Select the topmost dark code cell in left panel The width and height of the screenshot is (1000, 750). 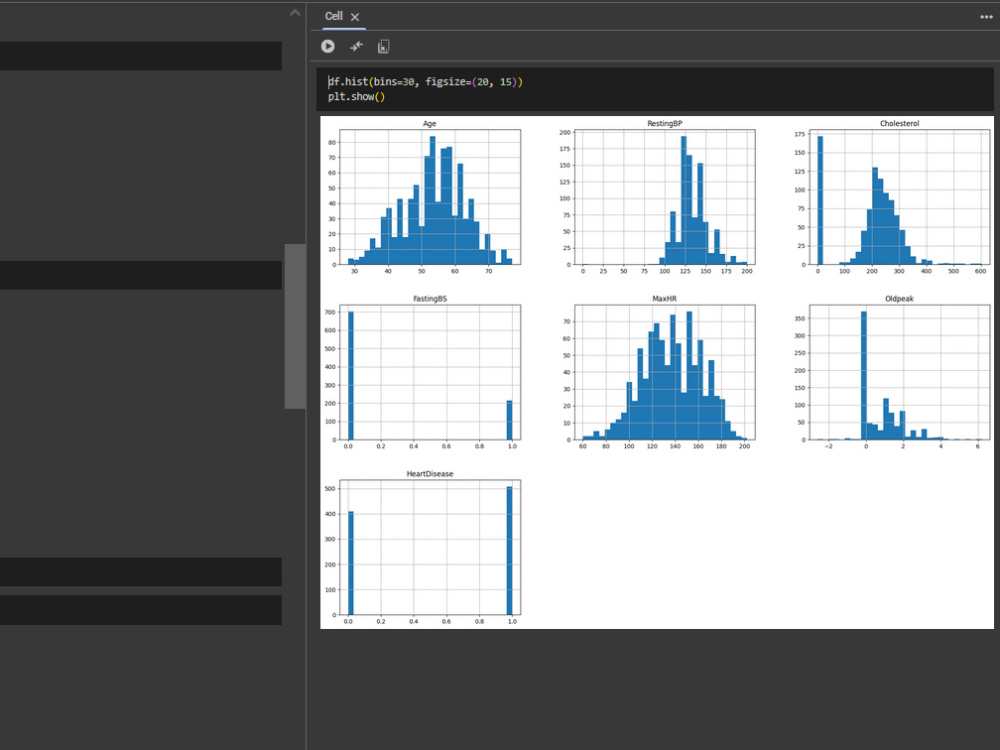(140, 56)
